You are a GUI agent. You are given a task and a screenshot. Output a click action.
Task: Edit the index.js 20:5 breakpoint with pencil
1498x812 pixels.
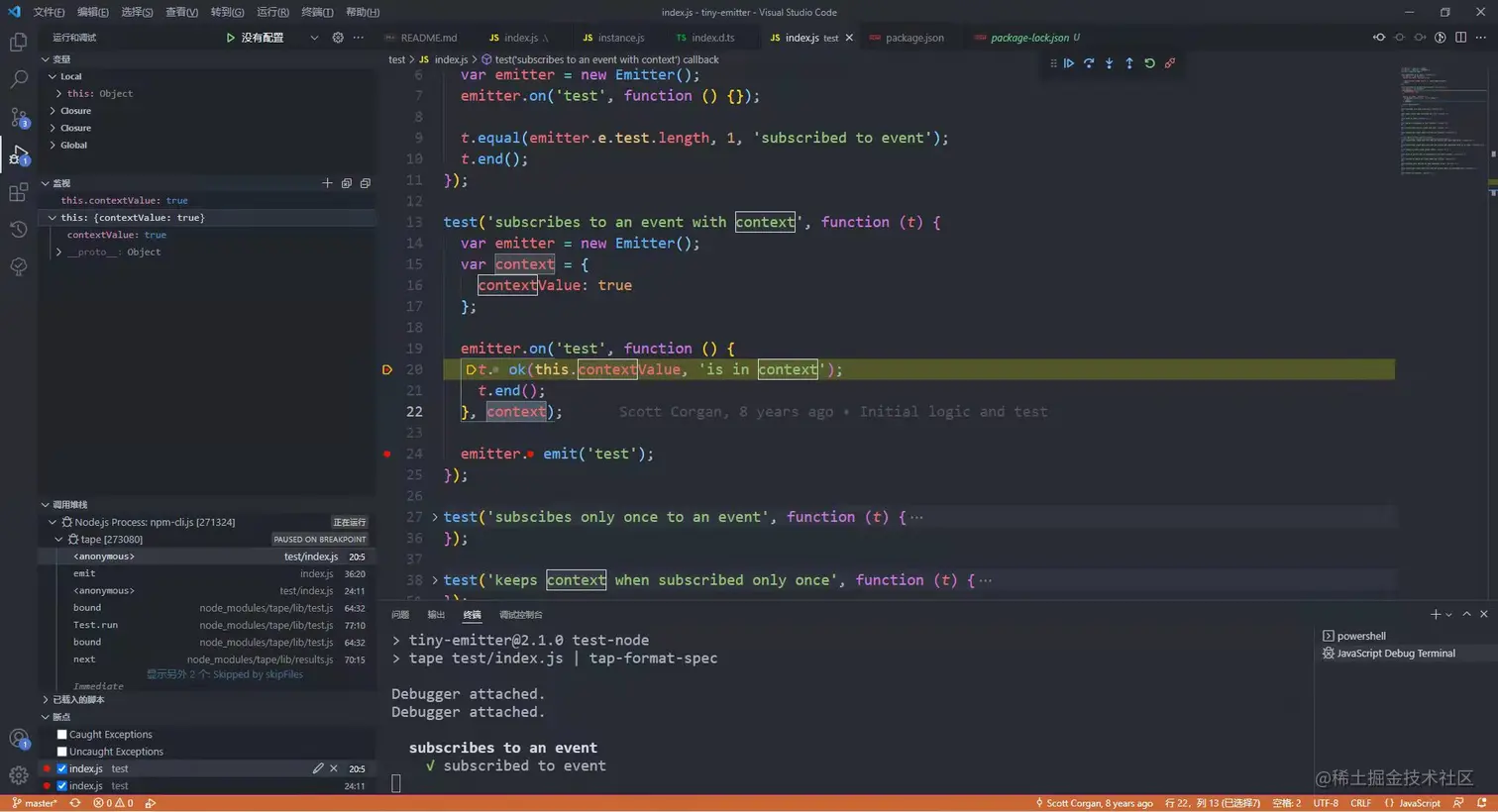(x=318, y=768)
